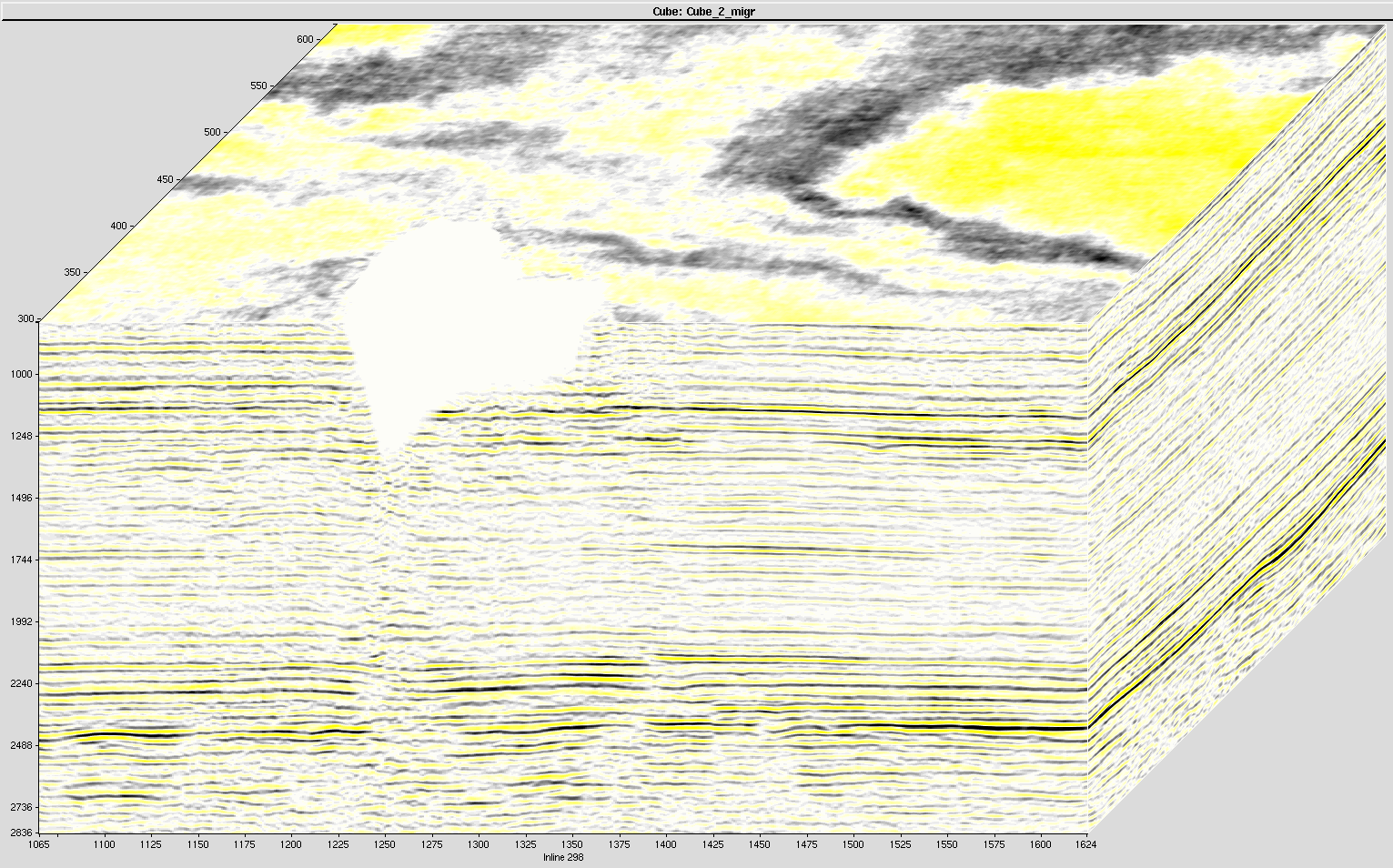Click the dipping crossline section on right face
Viewport: 1393px width, 868px height.
[x=1237, y=428]
